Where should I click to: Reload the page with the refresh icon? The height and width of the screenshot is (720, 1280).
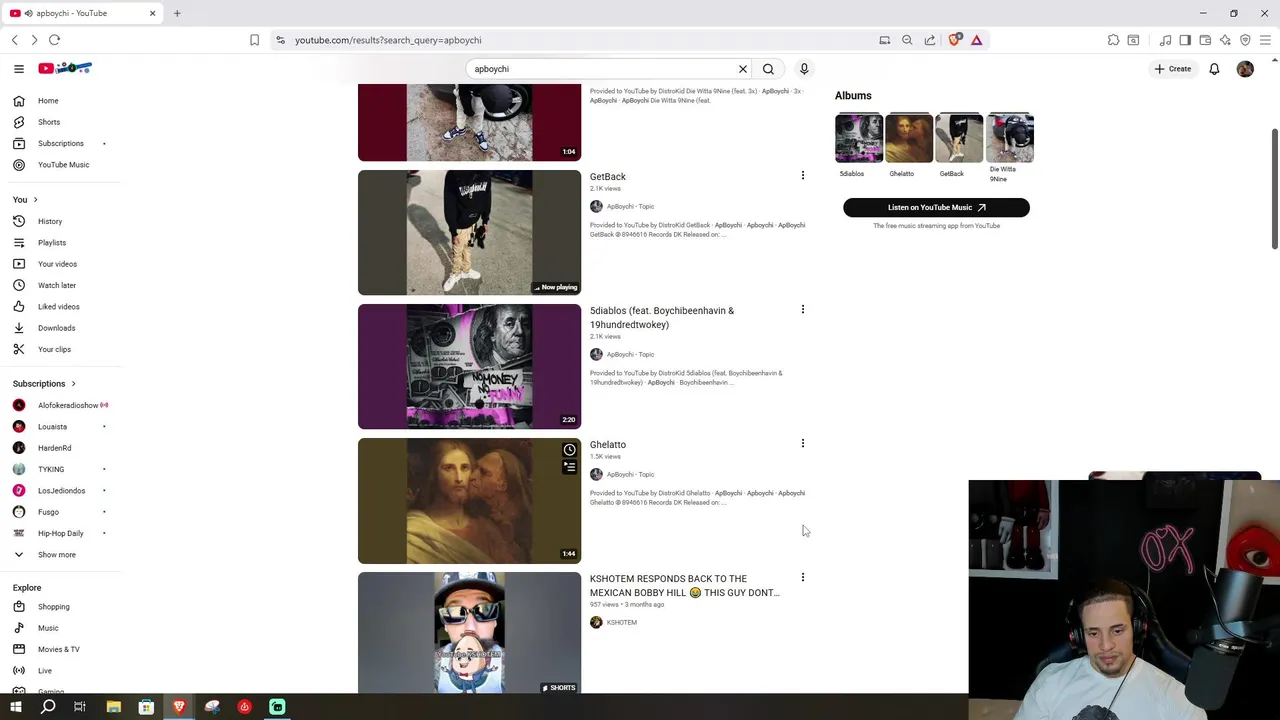point(54,40)
